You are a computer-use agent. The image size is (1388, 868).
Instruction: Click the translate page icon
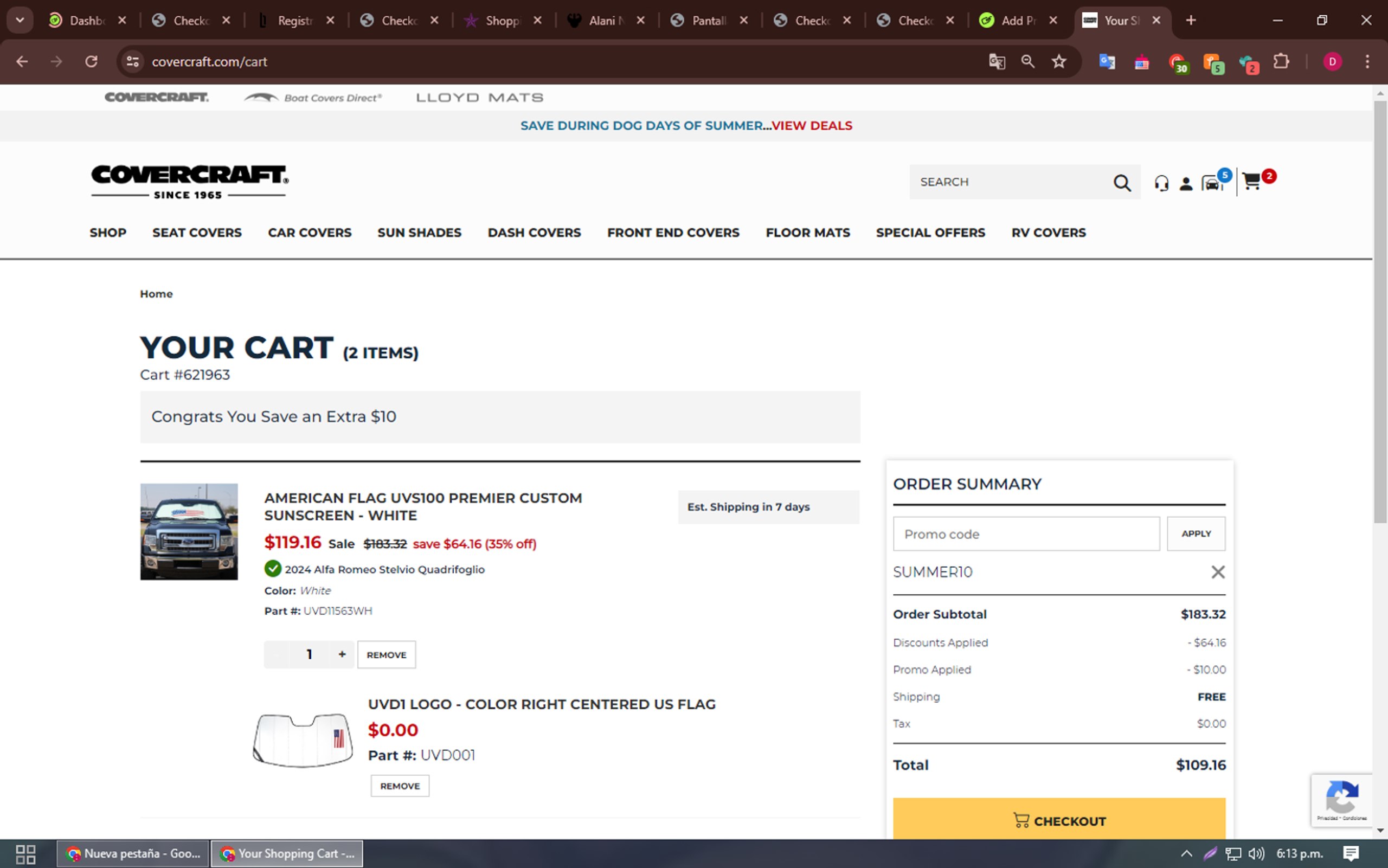coord(997,61)
